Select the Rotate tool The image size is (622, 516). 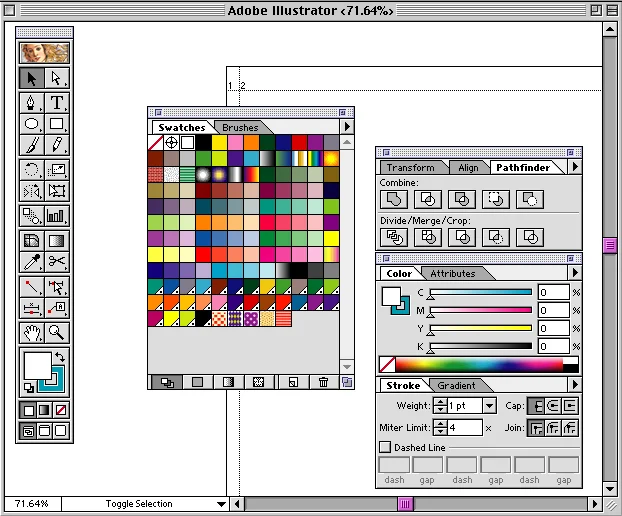tap(32, 170)
